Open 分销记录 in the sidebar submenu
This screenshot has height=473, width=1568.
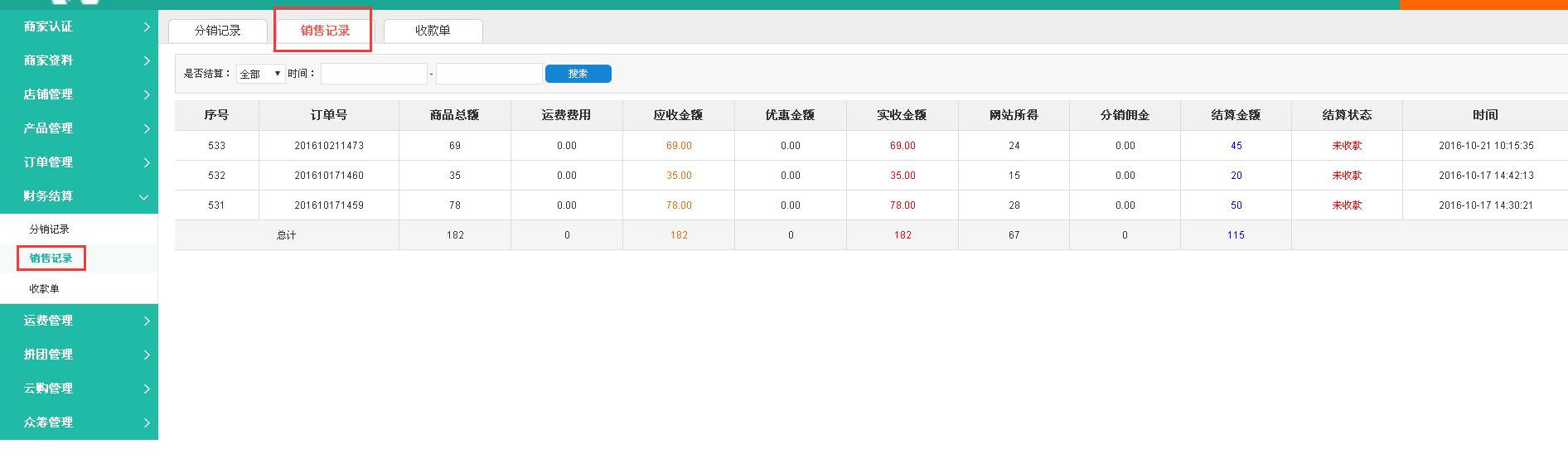click(x=50, y=229)
